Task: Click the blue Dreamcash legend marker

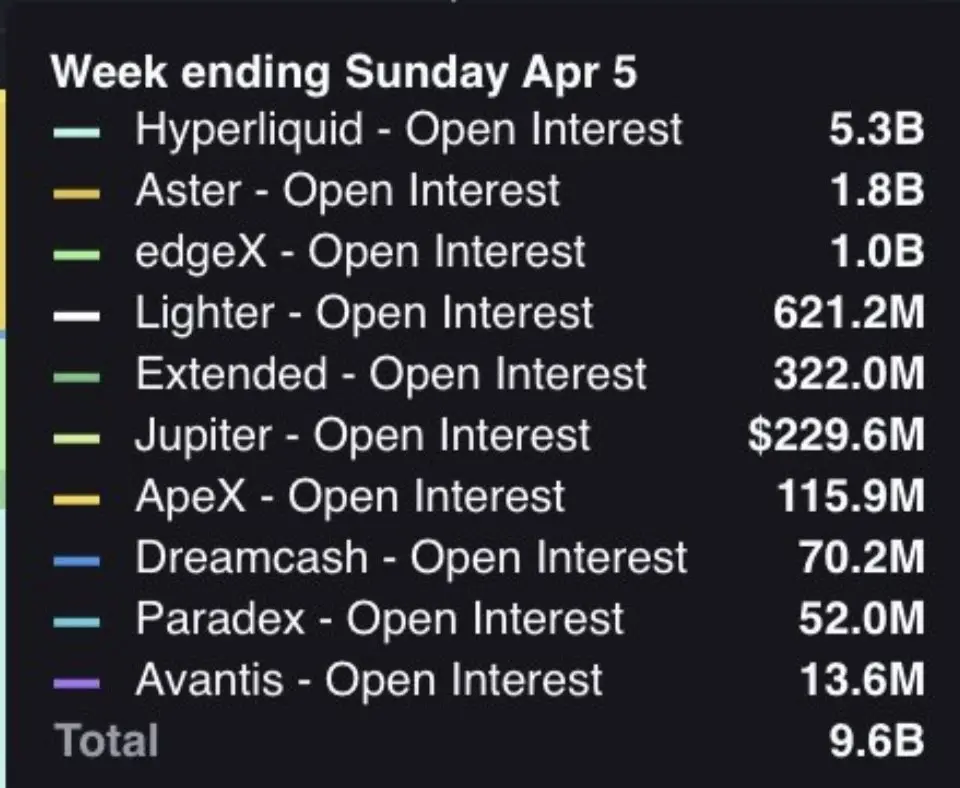Action: click(77, 561)
